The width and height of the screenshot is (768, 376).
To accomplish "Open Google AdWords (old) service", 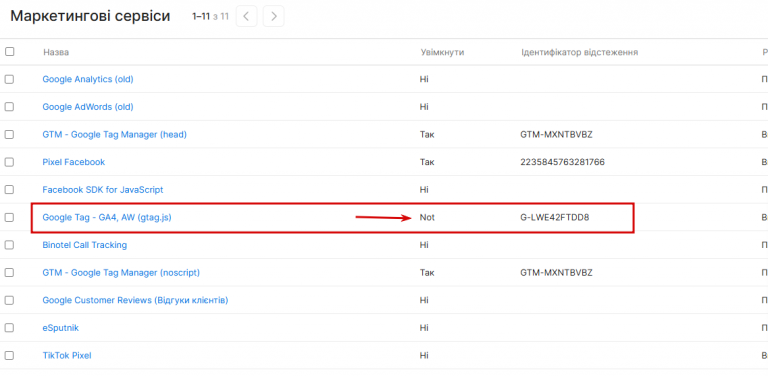I will click(x=88, y=107).
